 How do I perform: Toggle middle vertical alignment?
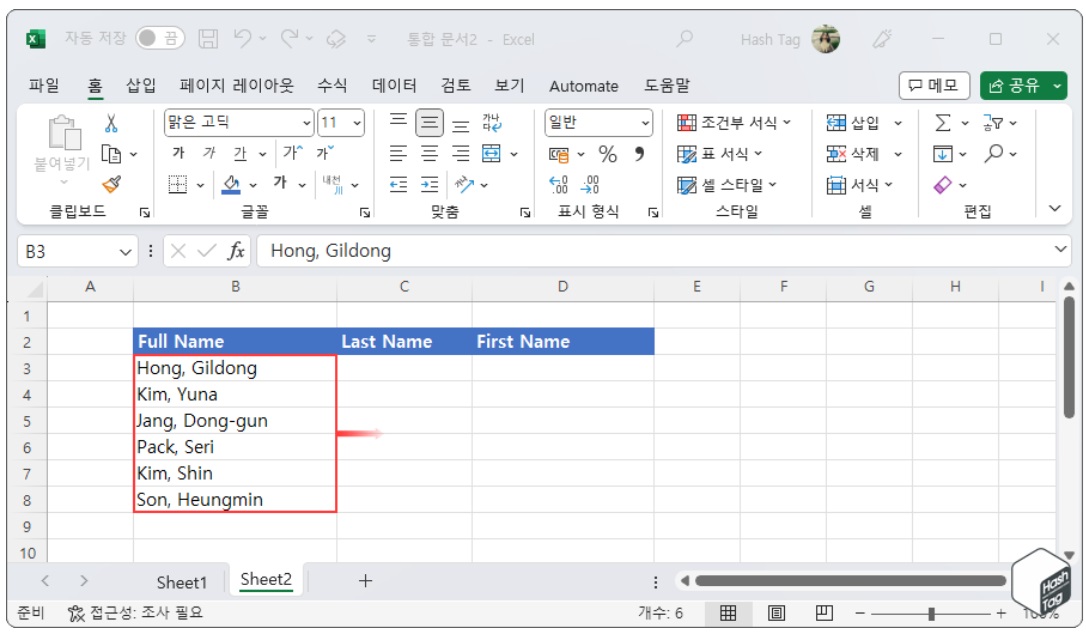429,123
